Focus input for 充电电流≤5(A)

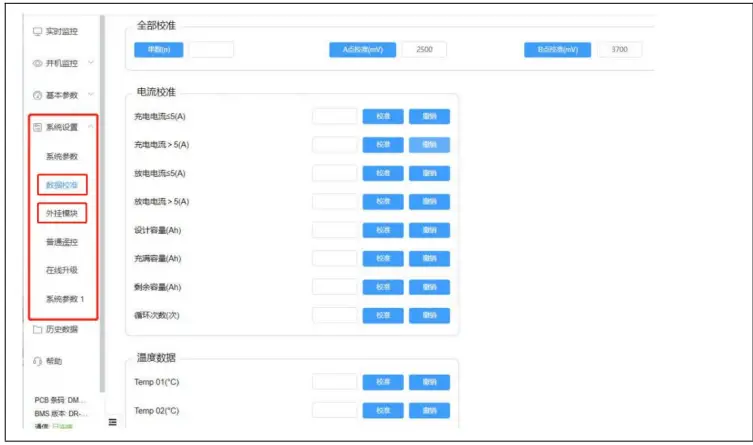click(335, 116)
